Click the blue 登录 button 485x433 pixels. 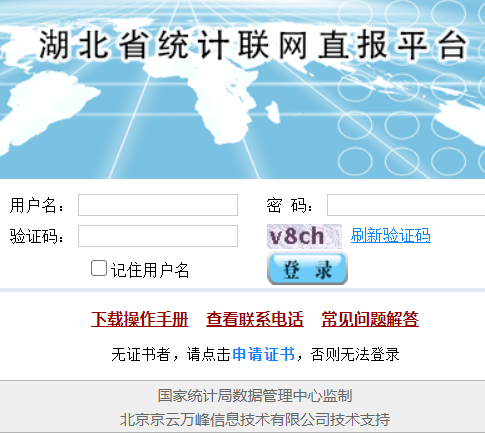pos(307,269)
